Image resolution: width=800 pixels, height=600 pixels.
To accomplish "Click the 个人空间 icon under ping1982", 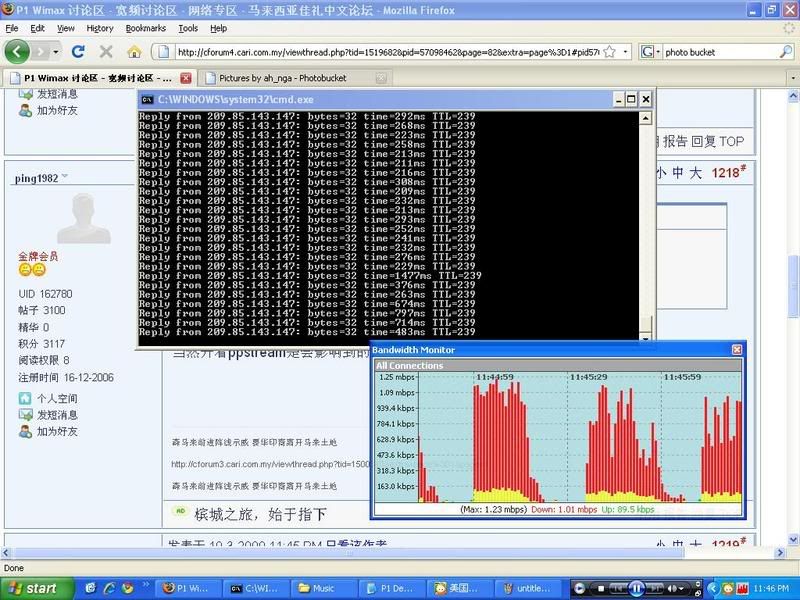I will [25, 398].
